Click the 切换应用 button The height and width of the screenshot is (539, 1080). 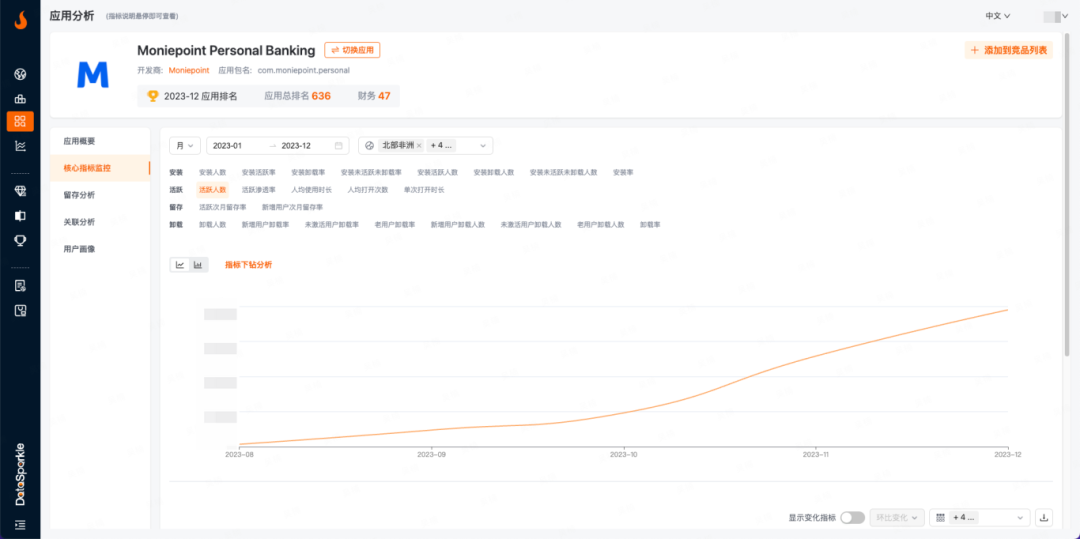(352, 50)
